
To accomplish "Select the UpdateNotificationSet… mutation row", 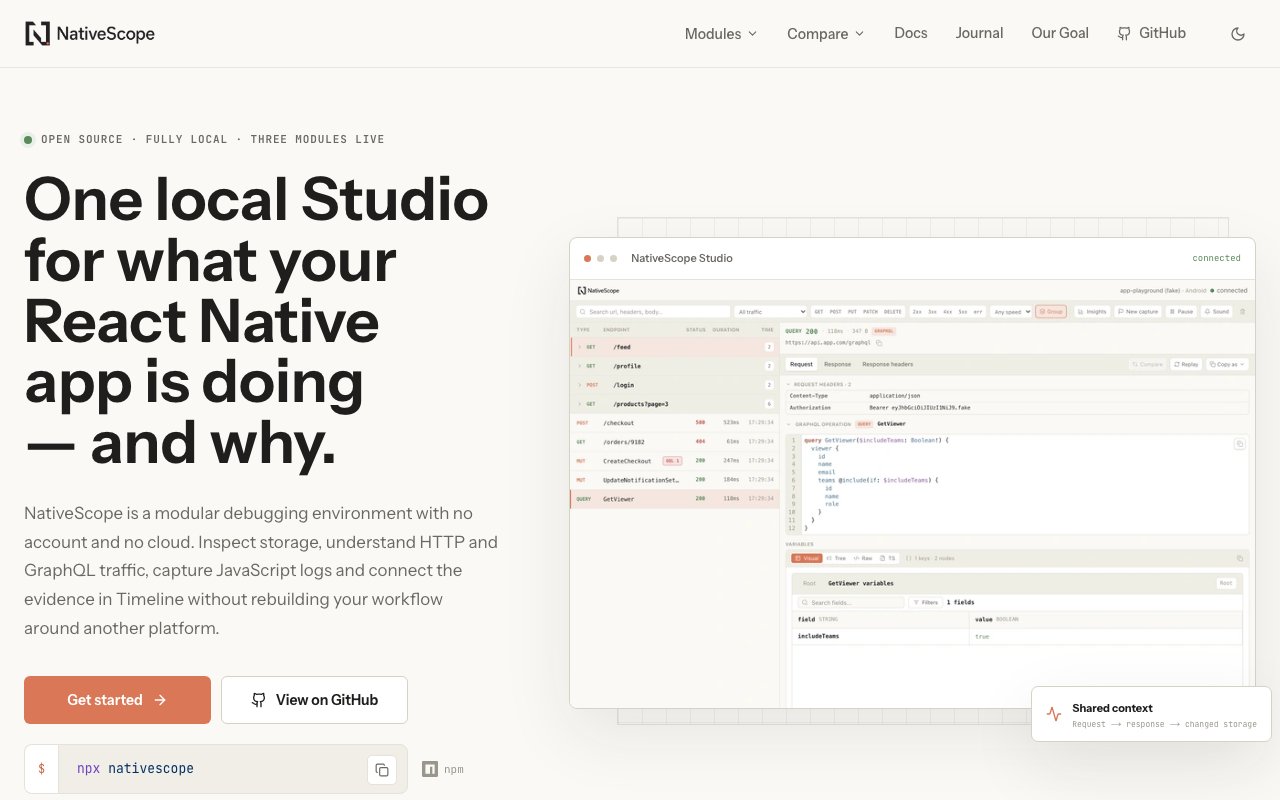I will pyautogui.click(x=674, y=480).
